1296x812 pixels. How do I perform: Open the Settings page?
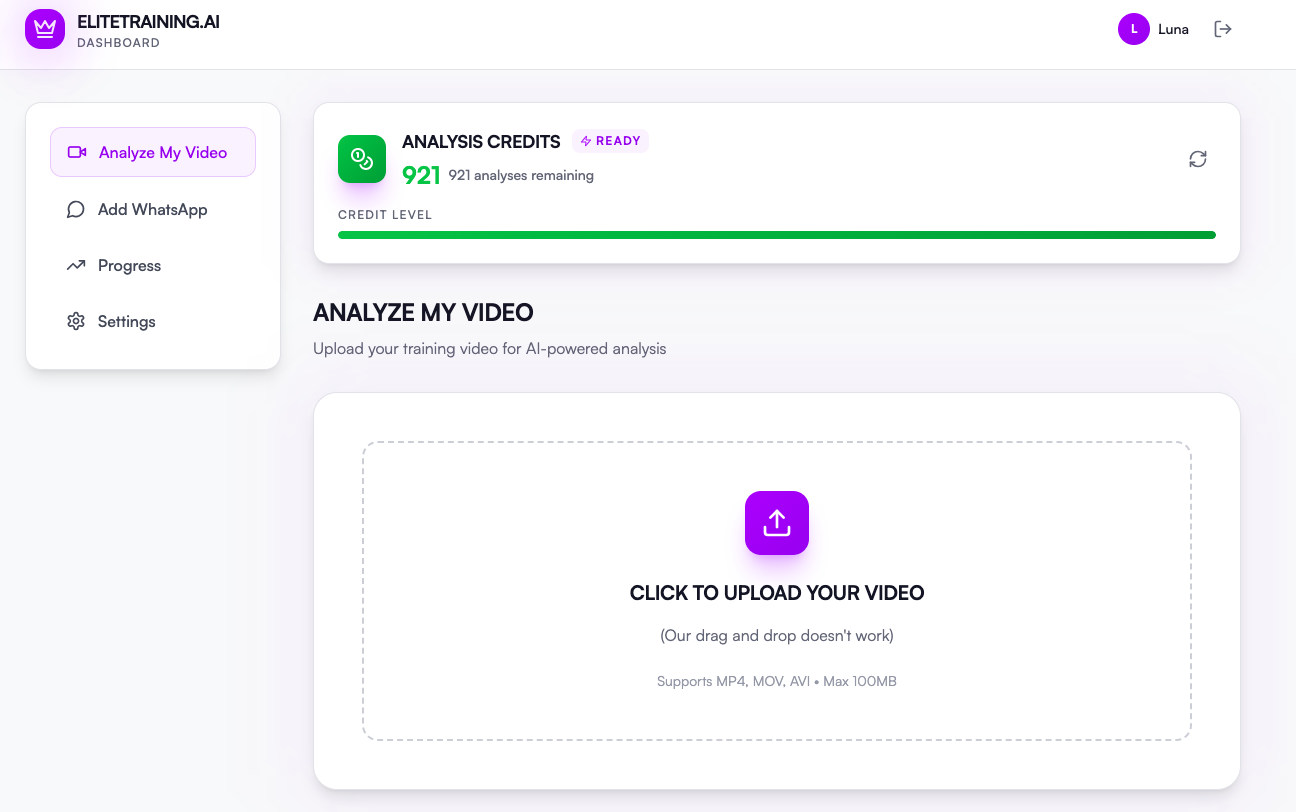[x=153, y=321]
